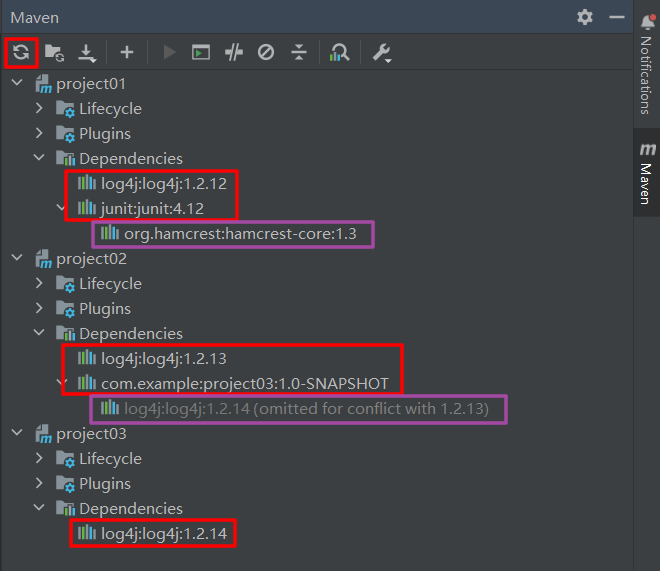Show dependencies analyzer icon
Image resolution: width=660 pixels, height=571 pixels.
tap(340, 53)
